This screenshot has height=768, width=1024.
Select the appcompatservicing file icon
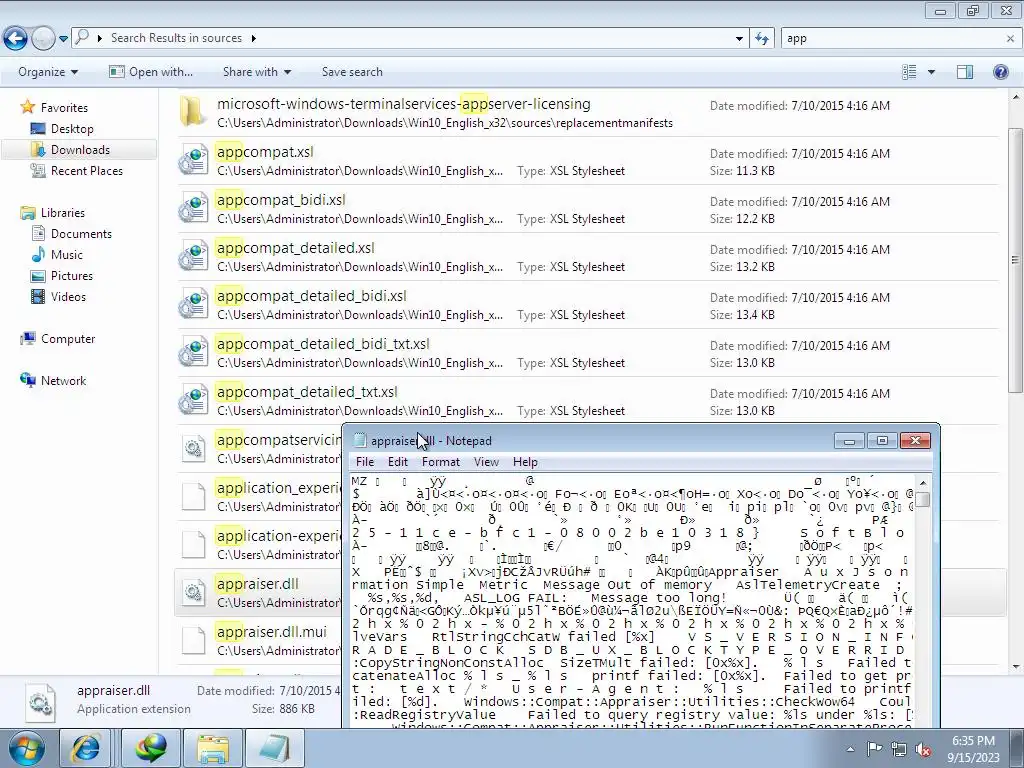tap(193, 449)
